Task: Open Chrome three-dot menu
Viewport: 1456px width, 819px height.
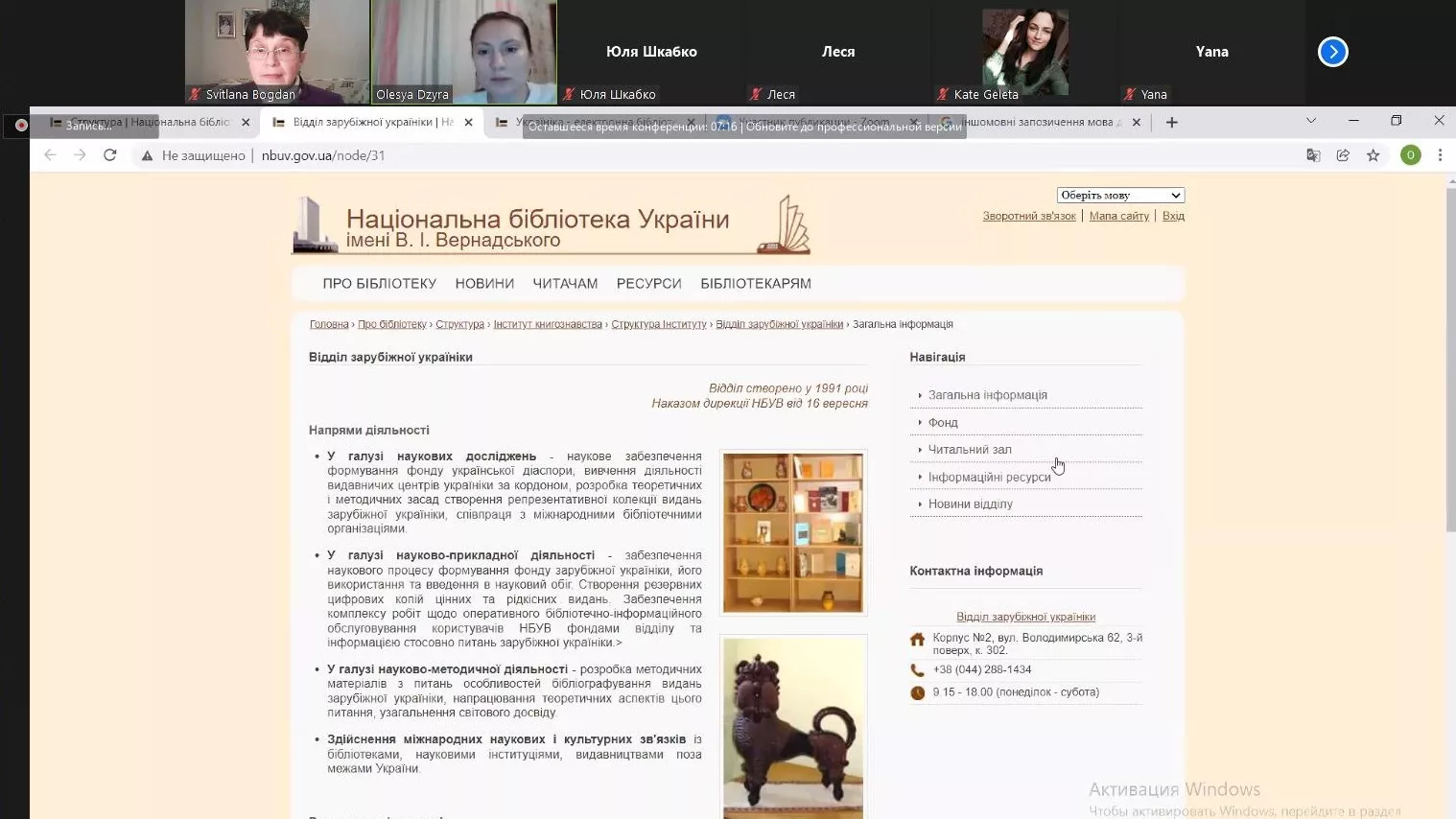Action: [x=1440, y=155]
